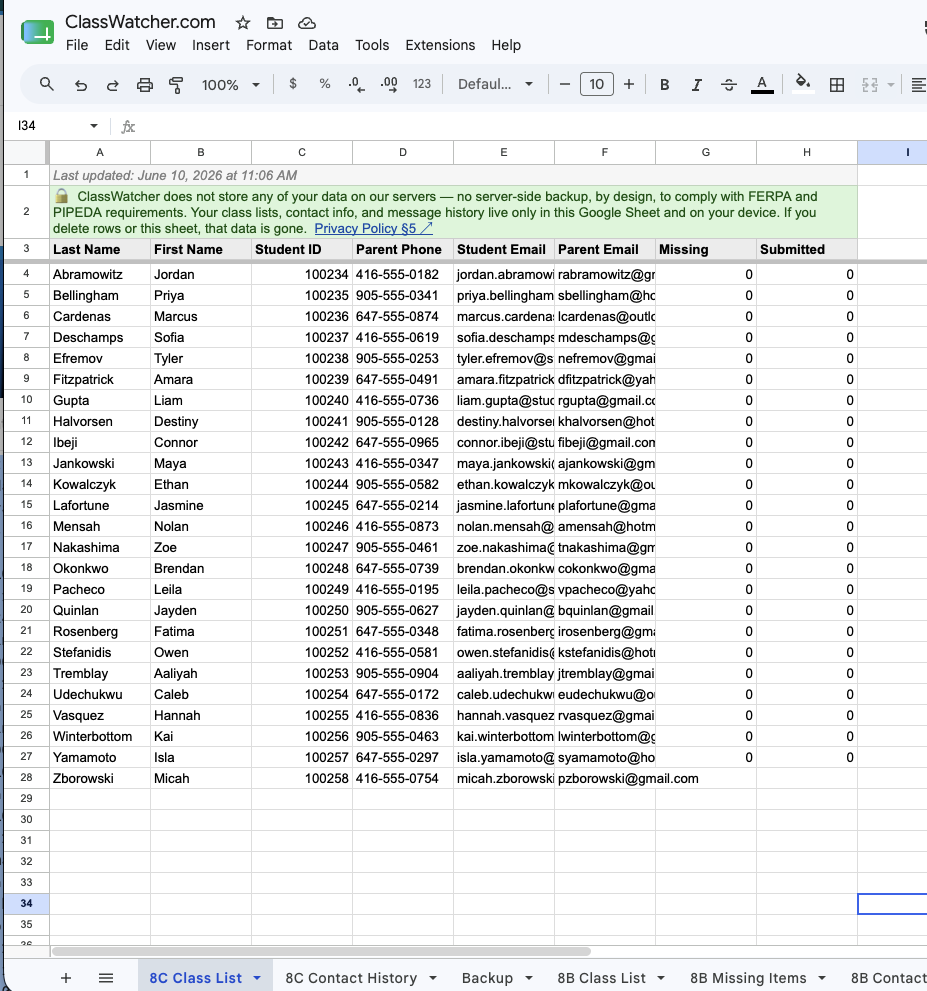Open the search menus magnifier
The width and height of the screenshot is (927, 991).
pos(47,84)
